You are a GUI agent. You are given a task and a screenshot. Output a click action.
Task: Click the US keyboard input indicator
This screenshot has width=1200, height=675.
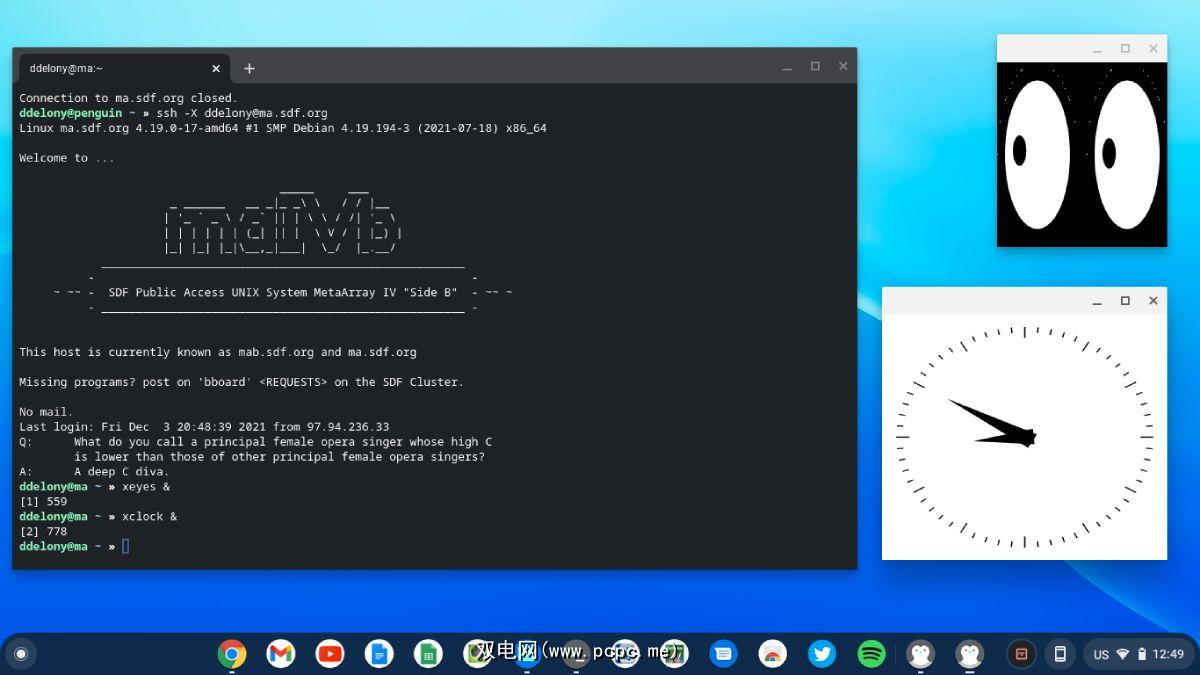[x=1101, y=655]
